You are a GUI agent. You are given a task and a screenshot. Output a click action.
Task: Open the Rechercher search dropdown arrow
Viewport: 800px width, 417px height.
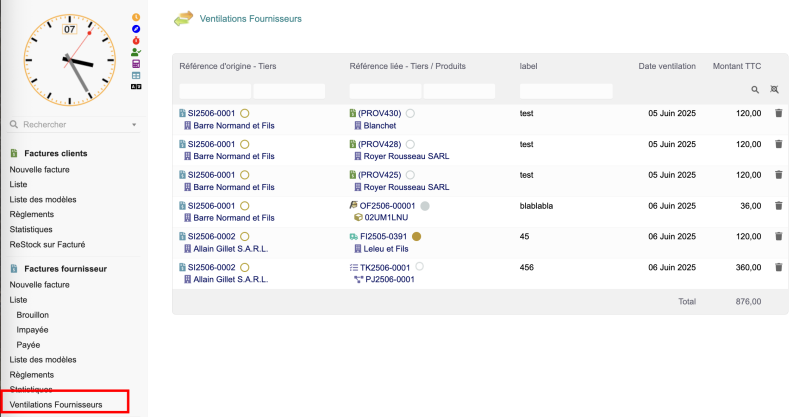point(133,125)
